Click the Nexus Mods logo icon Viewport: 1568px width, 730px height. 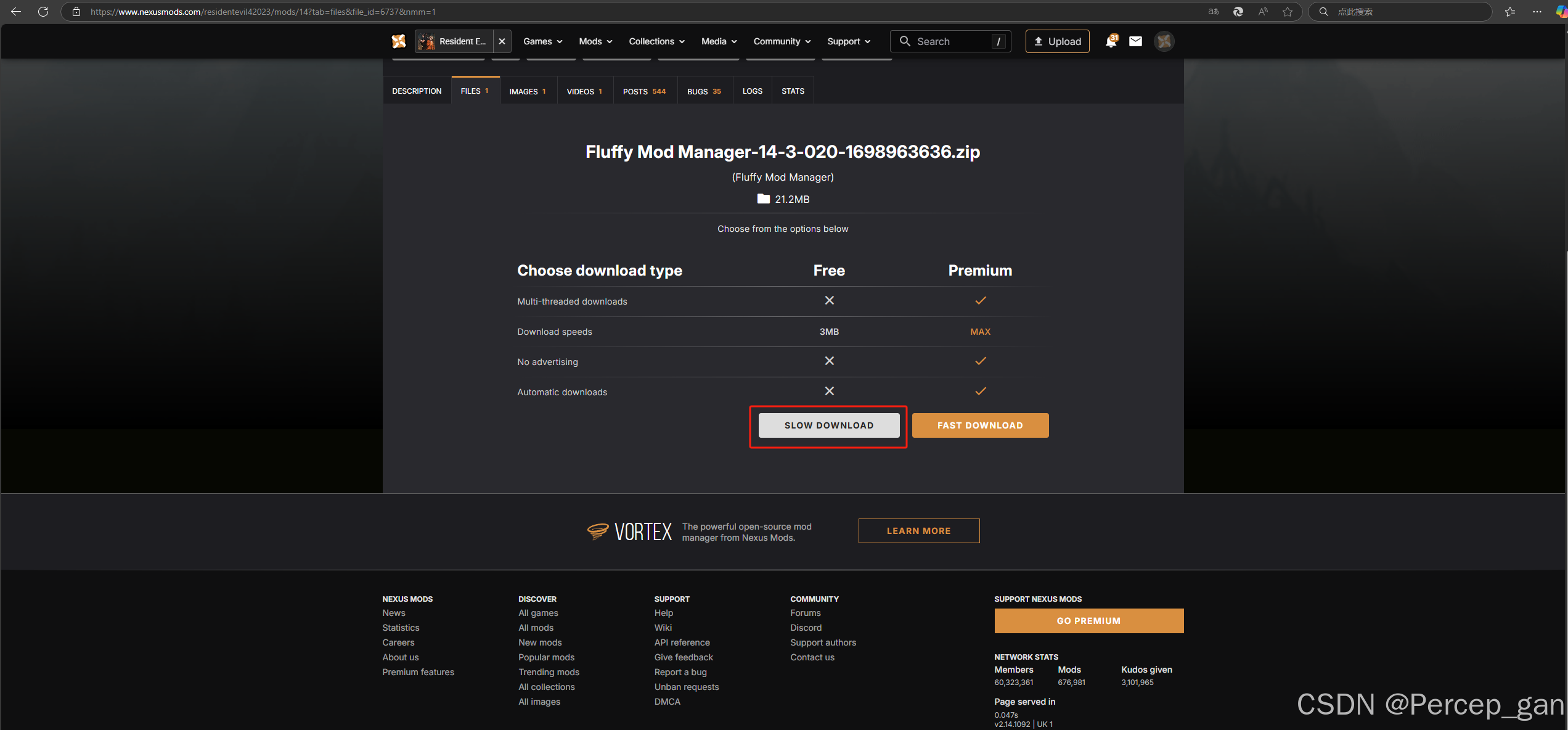[399, 41]
